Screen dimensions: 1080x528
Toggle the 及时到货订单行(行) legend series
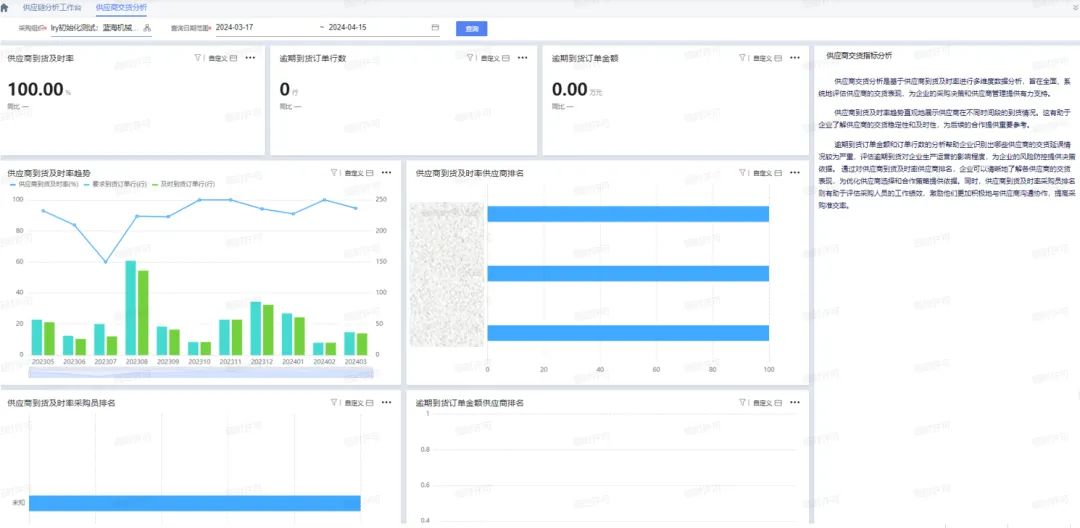[184, 184]
